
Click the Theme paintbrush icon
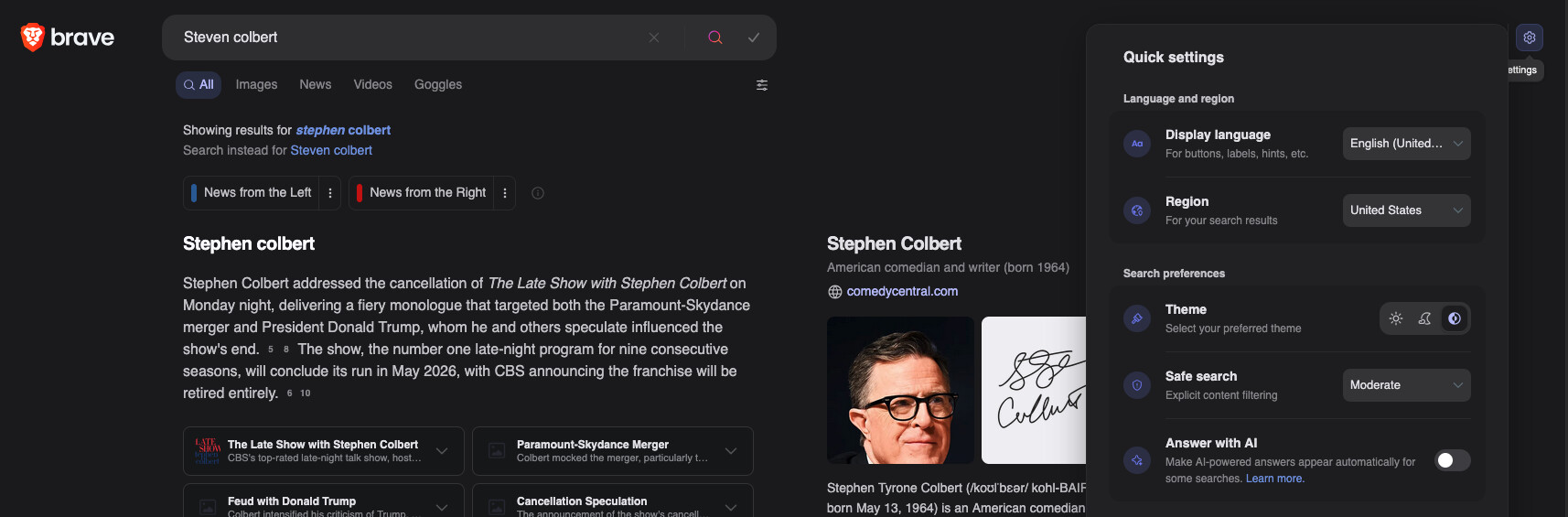click(1137, 318)
